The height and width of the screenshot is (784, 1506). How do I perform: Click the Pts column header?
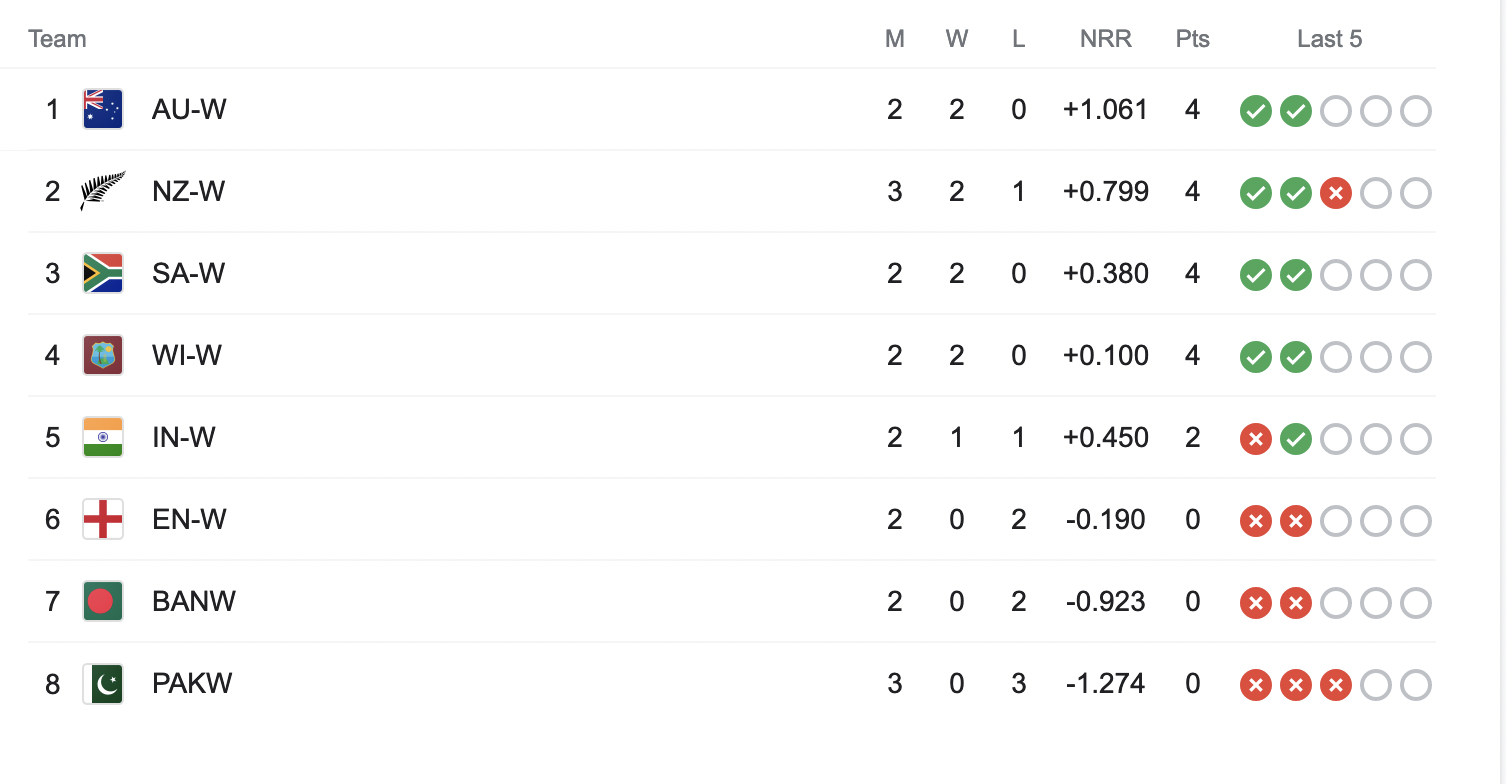pos(1192,39)
